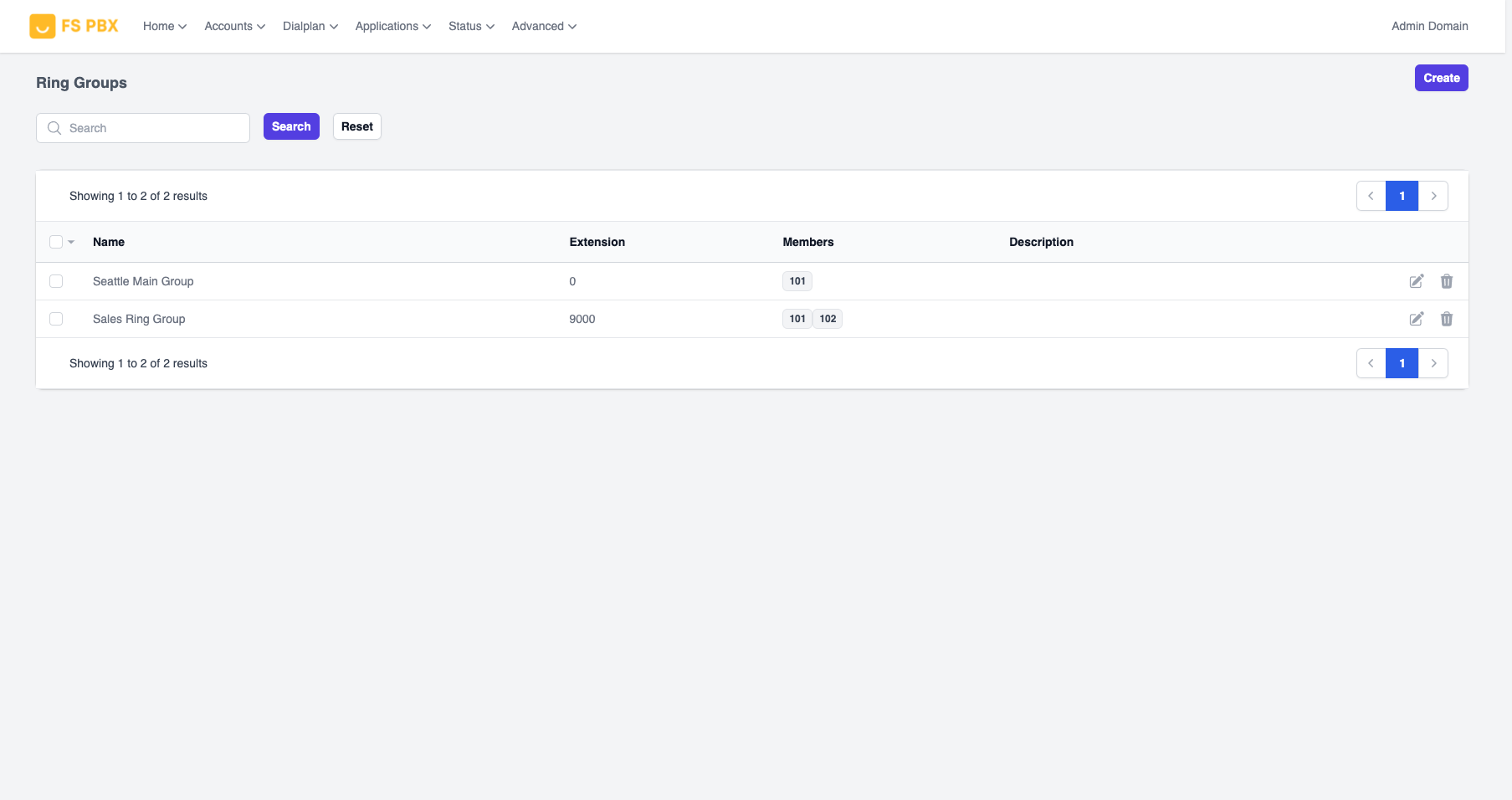Go to next page with right chevron
This screenshot has width=1512, height=800.
tap(1433, 195)
